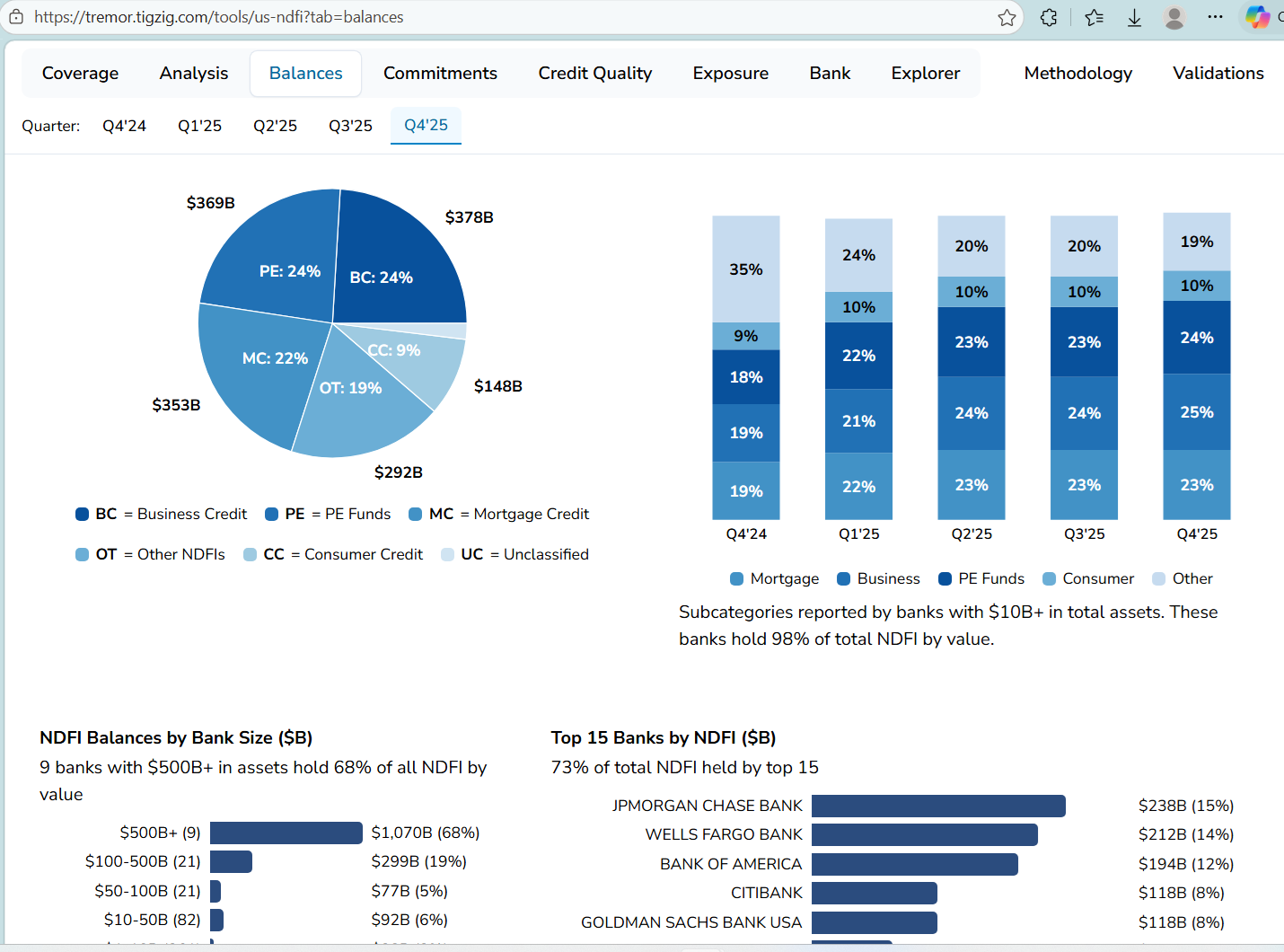The height and width of the screenshot is (952, 1284).
Task: Open the Validations link
Action: 1218,74
